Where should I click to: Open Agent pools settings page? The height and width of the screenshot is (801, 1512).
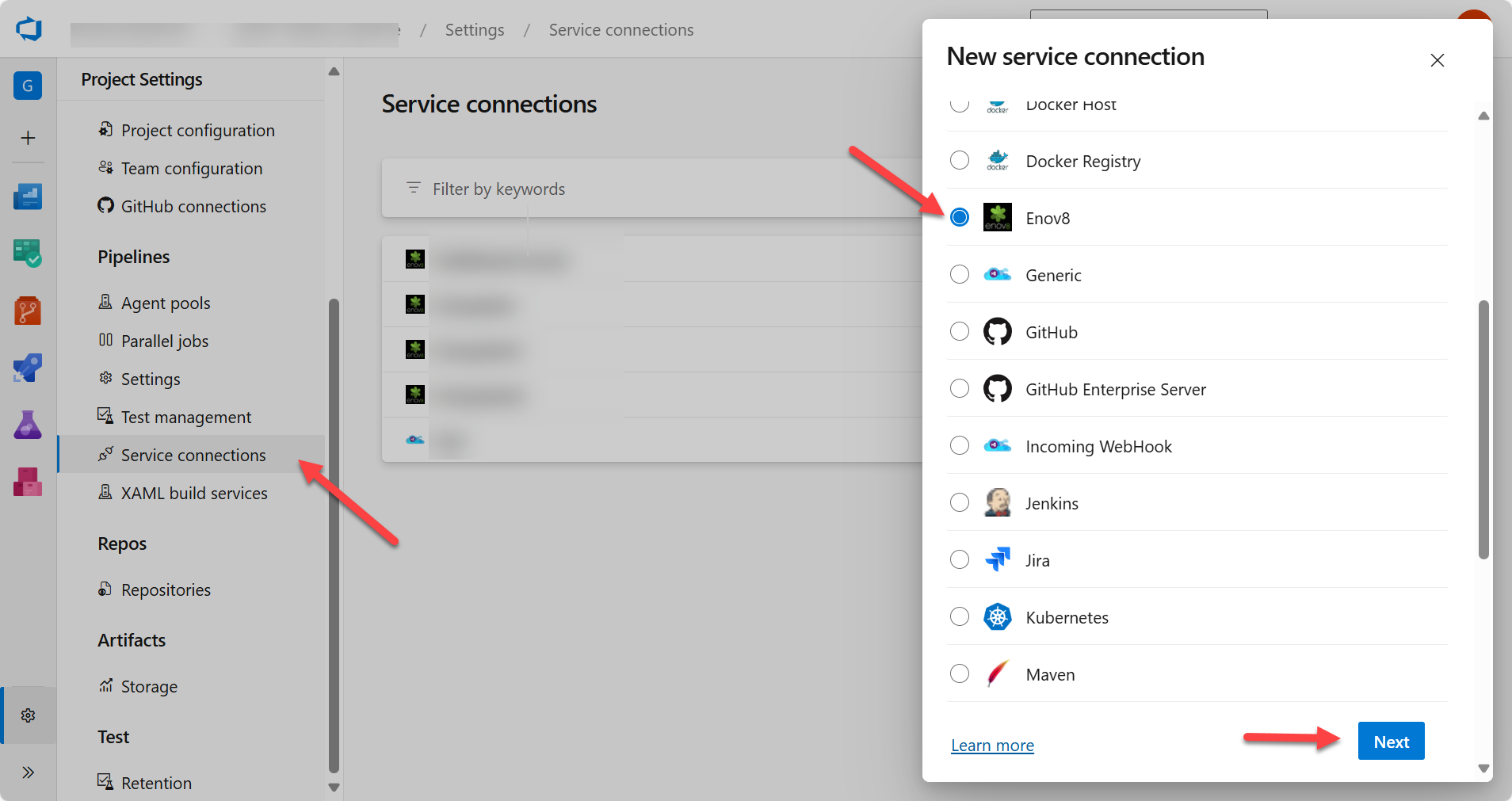click(165, 303)
